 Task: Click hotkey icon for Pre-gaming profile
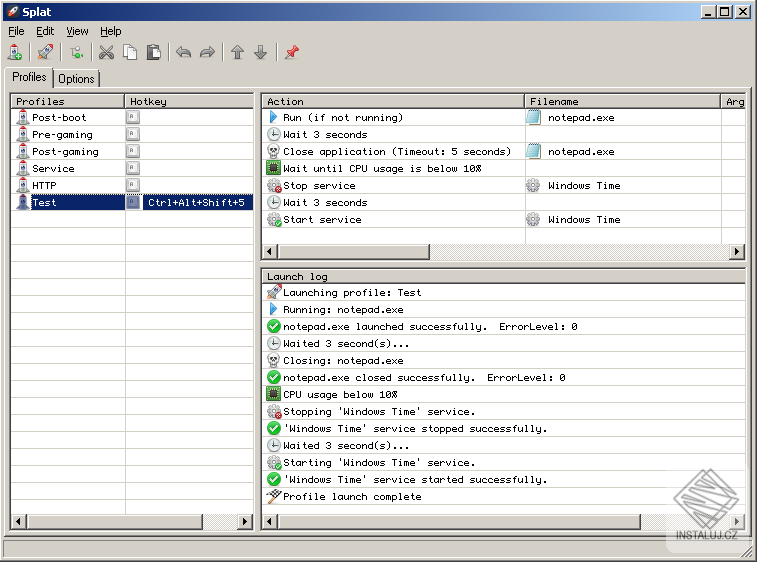[133, 134]
